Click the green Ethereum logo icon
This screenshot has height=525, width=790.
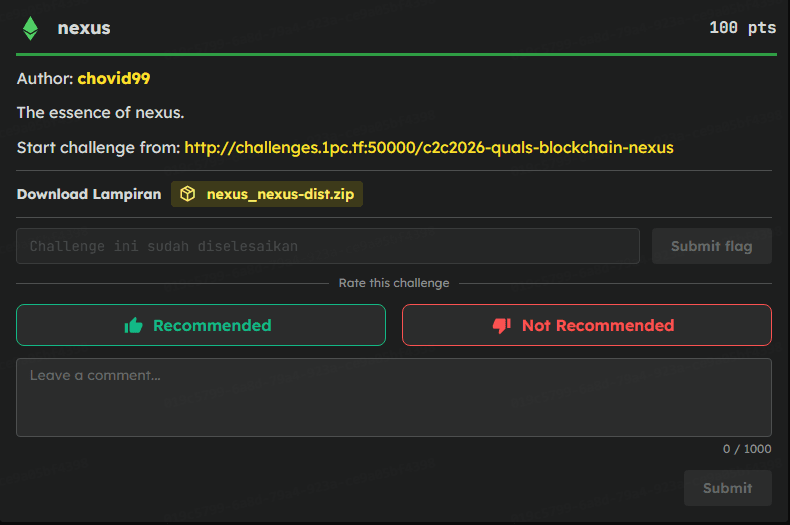point(30,28)
